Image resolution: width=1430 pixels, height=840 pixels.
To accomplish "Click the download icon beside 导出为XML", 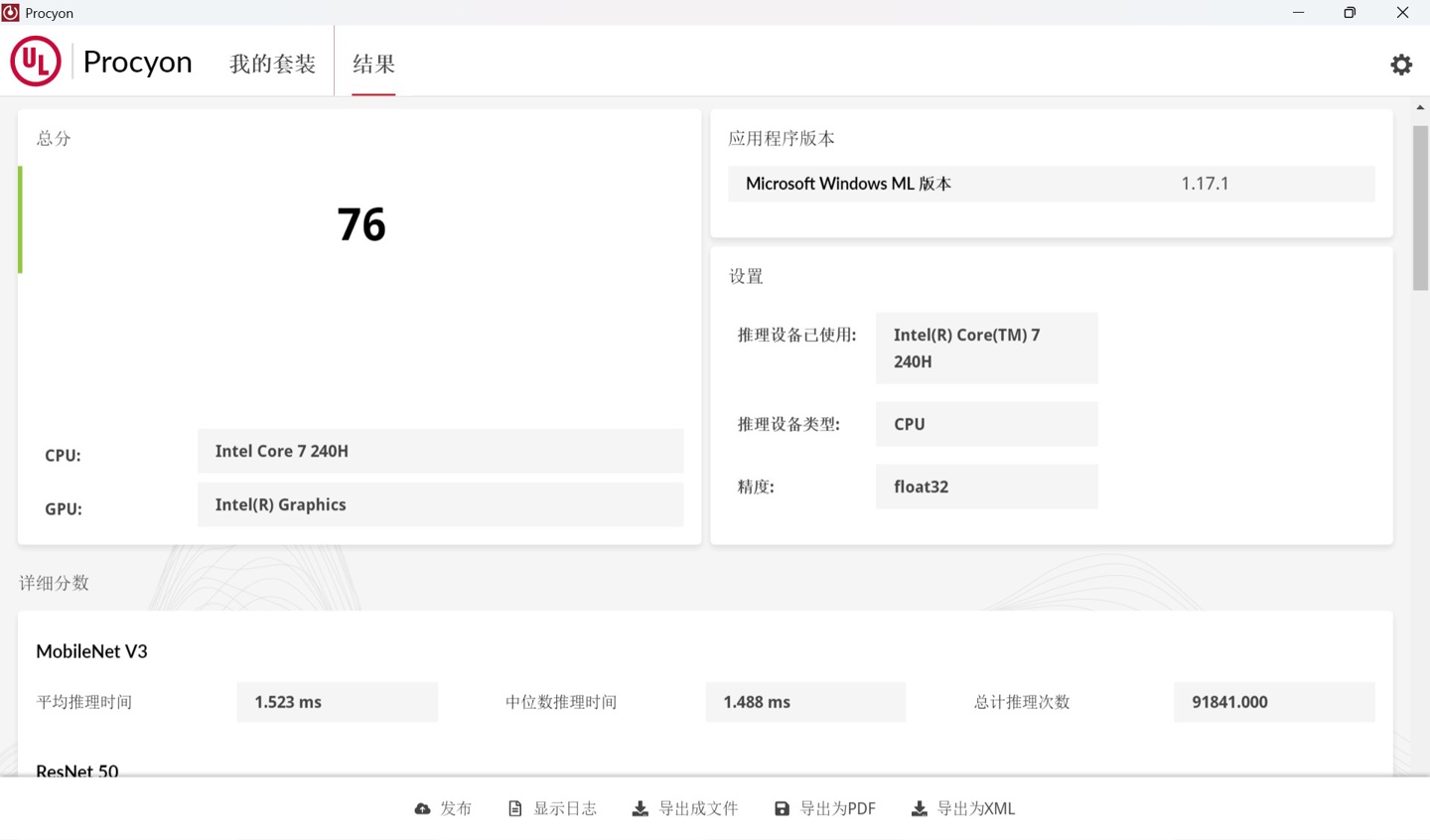I will tap(919, 808).
